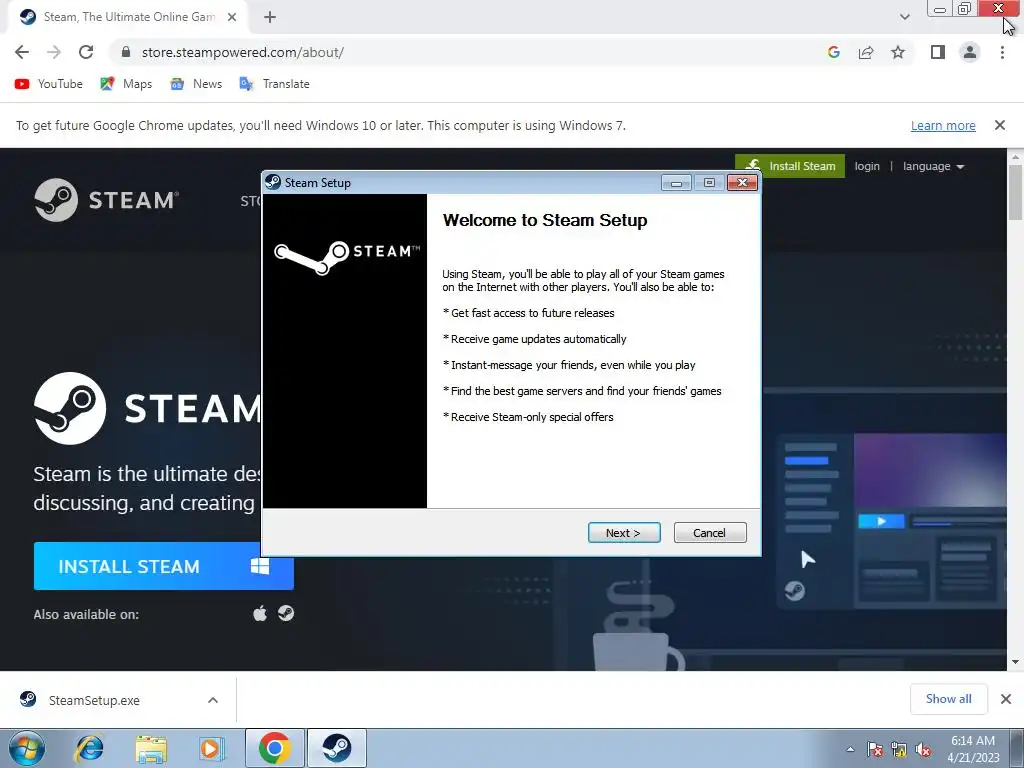Minimize the Steam Setup window
The image size is (1024, 768).
click(676, 183)
